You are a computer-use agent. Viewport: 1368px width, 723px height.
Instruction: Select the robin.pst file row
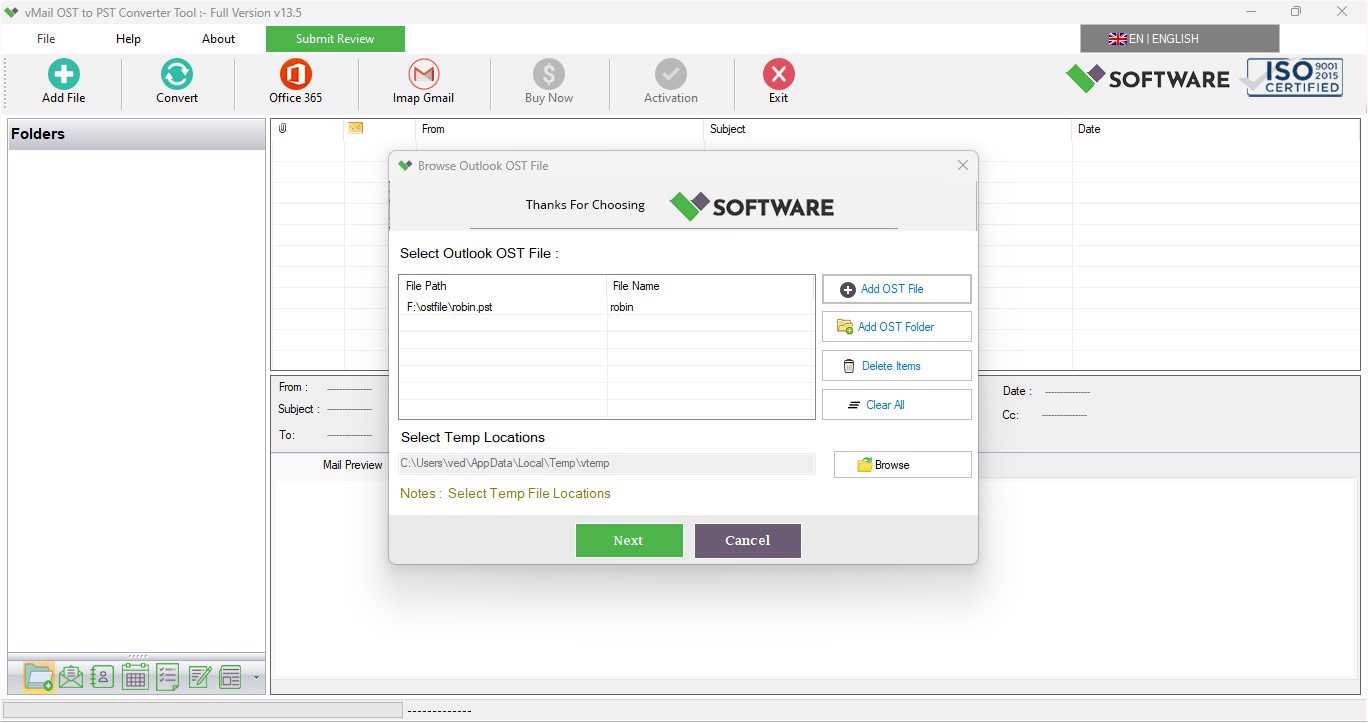[x=606, y=307]
